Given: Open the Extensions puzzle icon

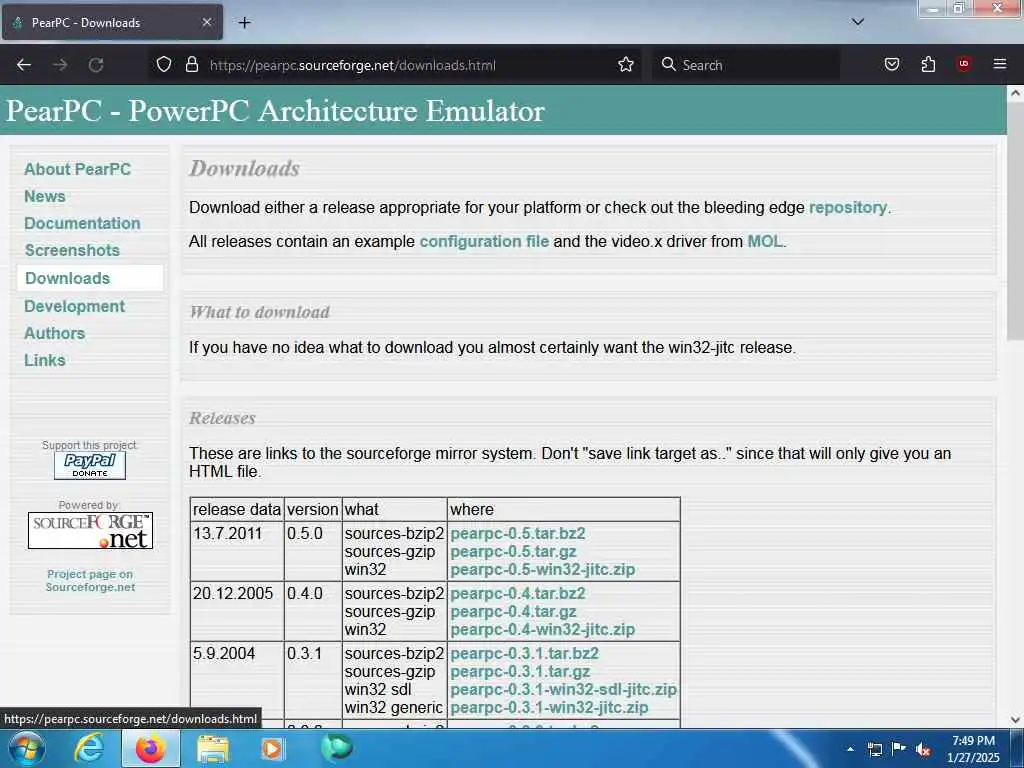Looking at the screenshot, I should [x=928, y=65].
